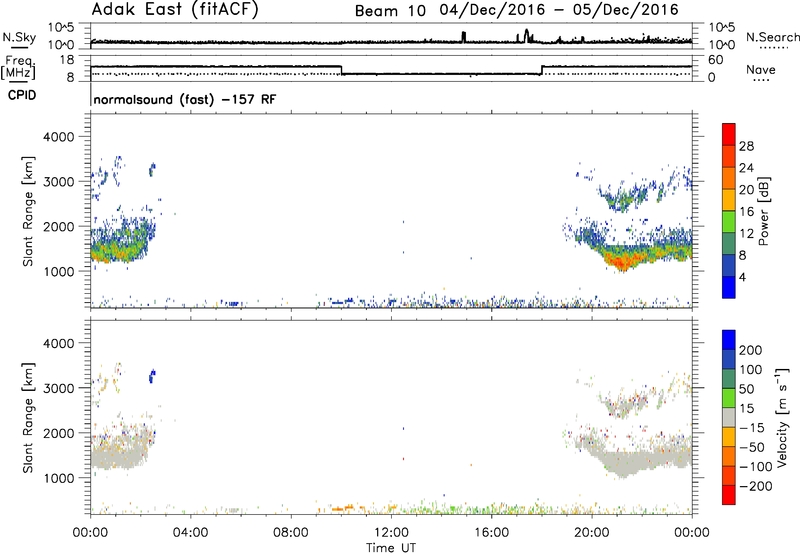Click the orange high-power echo near 21:00
The image size is (800, 554).
pyautogui.click(x=622, y=262)
